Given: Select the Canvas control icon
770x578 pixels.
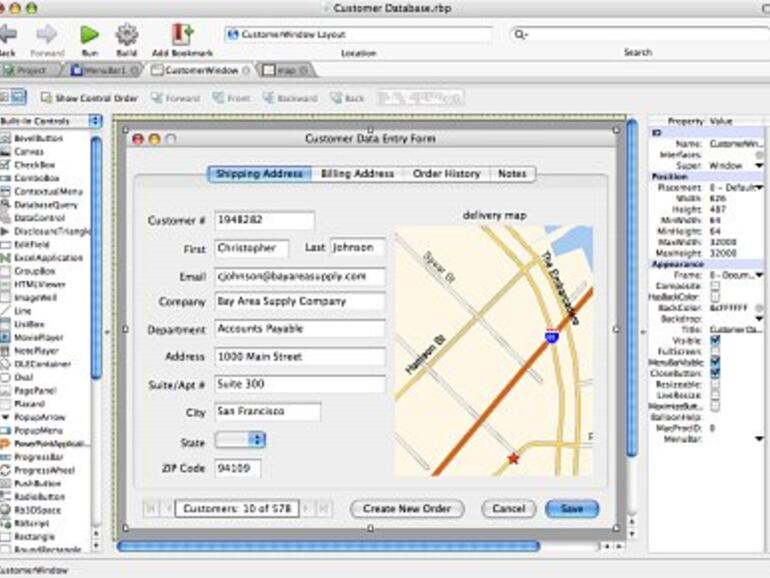Looking at the screenshot, I should pyautogui.click(x=5, y=152).
